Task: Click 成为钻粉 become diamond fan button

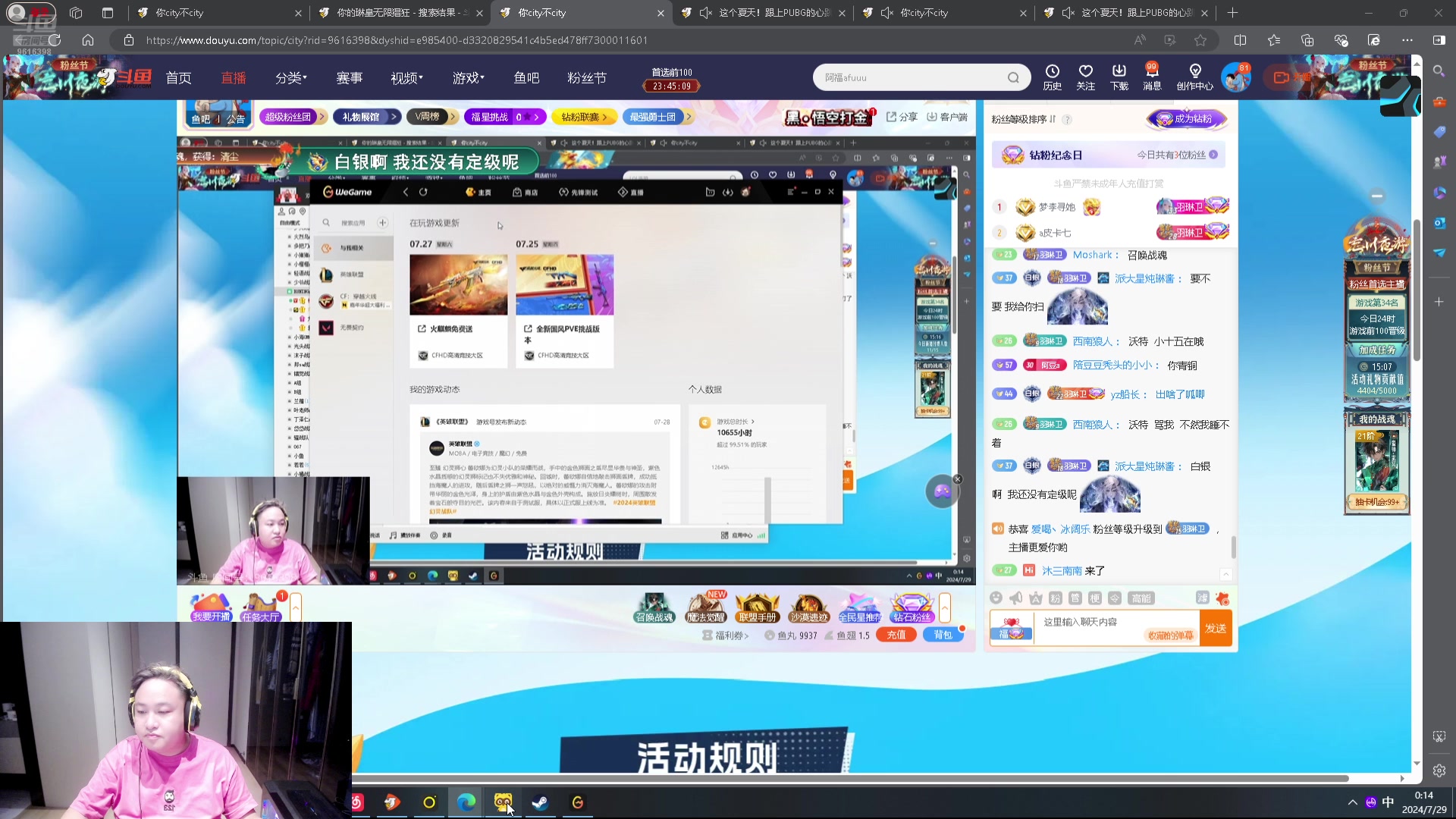Action: (1186, 119)
